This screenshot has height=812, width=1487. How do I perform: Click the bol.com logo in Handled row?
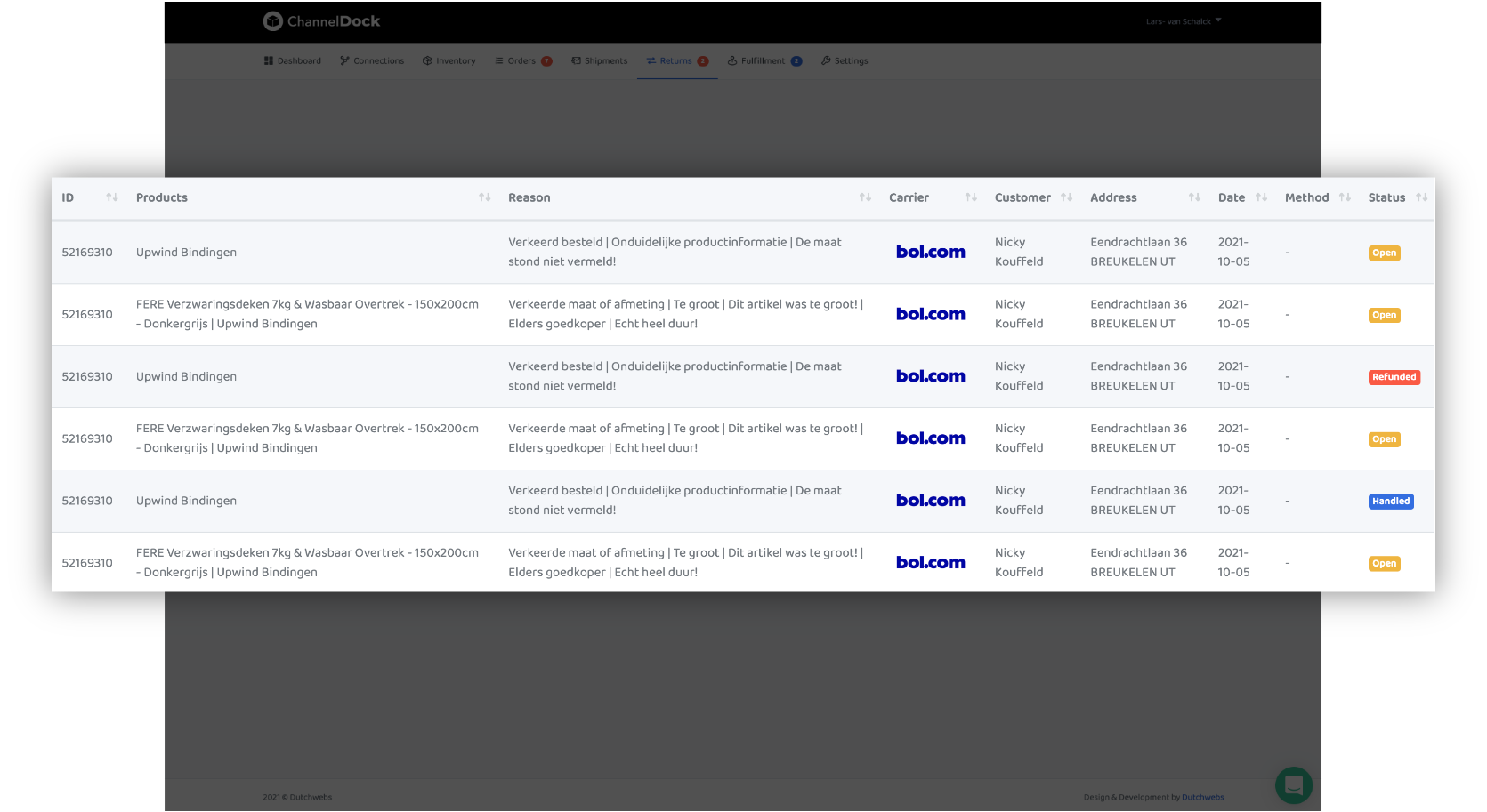(930, 502)
